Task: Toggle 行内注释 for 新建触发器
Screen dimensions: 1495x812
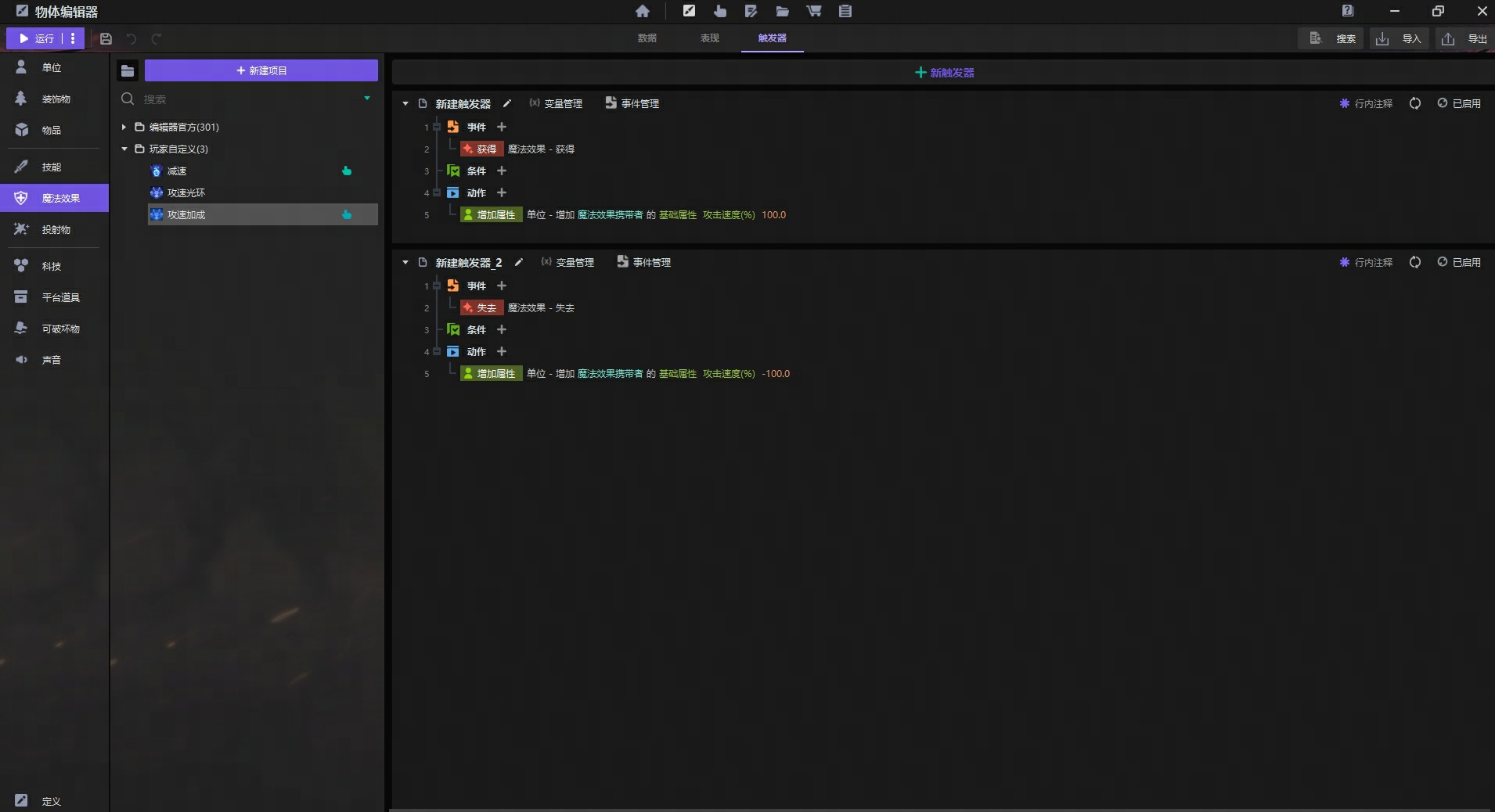Action: (1366, 103)
